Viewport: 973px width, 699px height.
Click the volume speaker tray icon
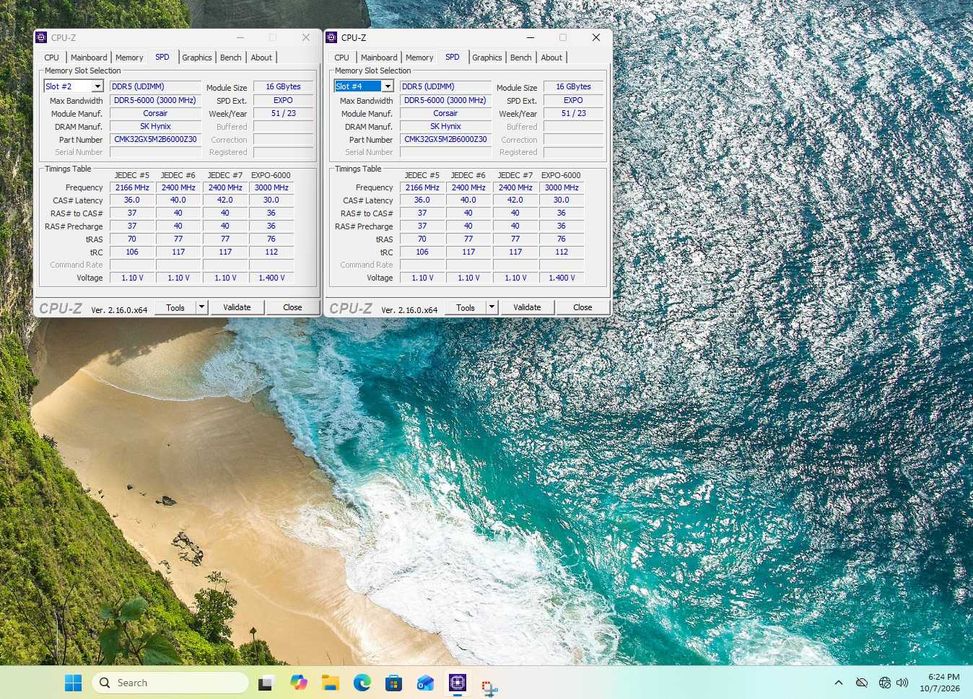point(902,683)
